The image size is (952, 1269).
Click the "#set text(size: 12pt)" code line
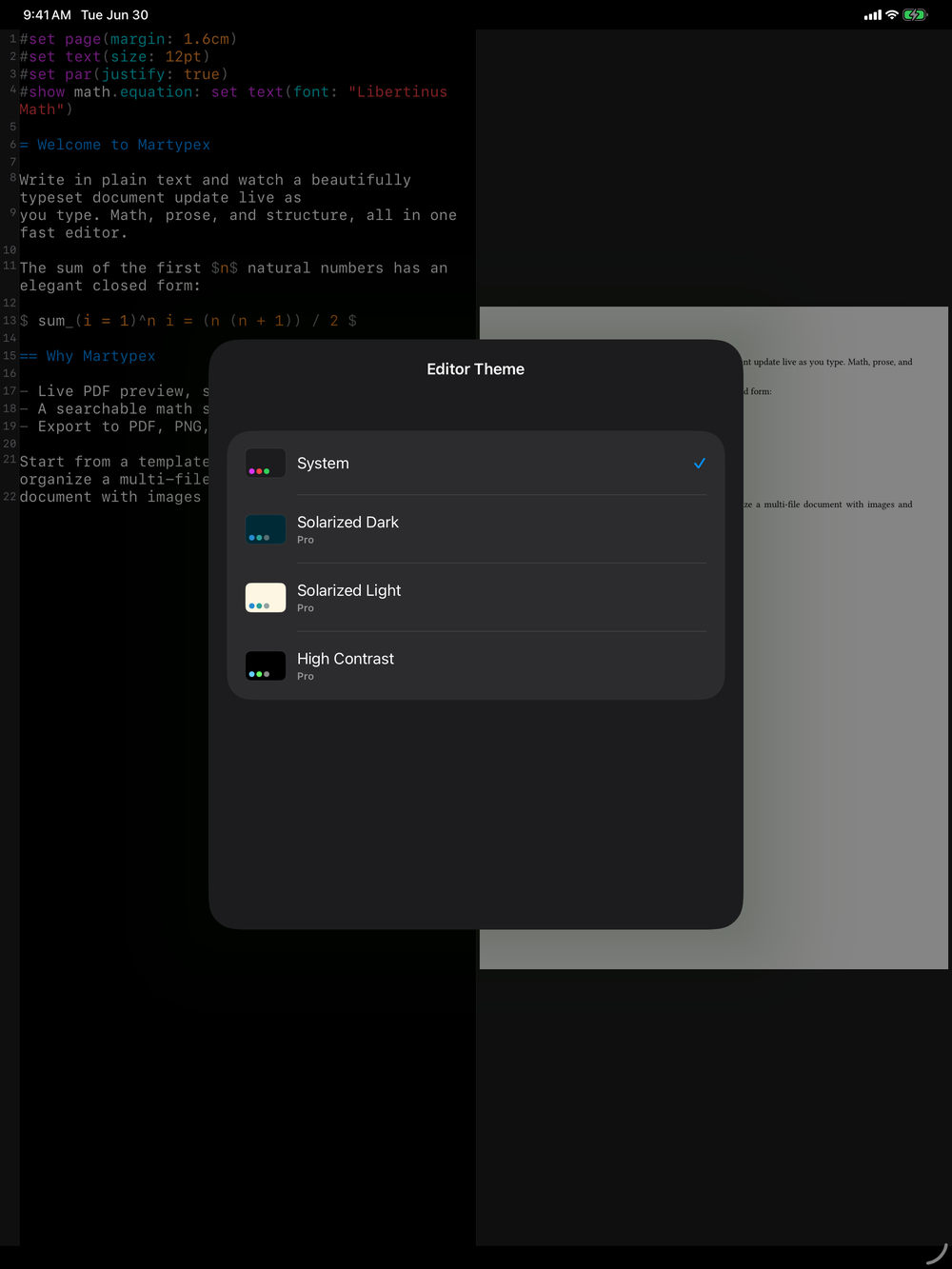click(x=114, y=57)
